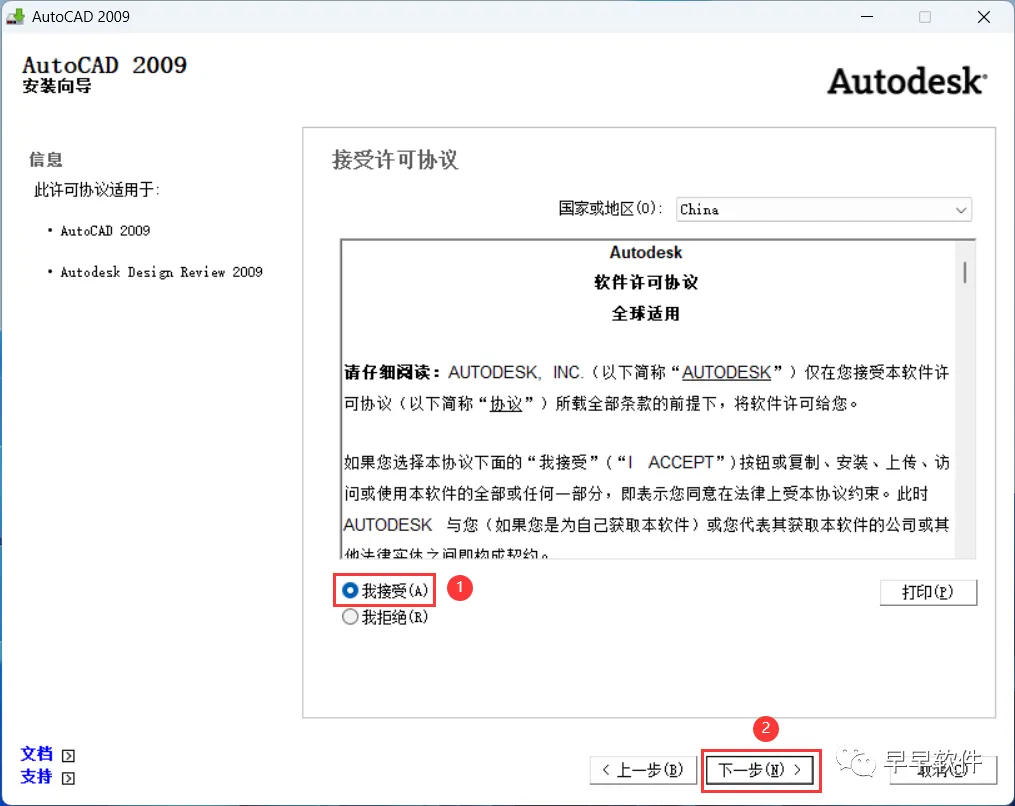The image size is (1015, 806).
Task: Close the AutoCAD 2009 installer window
Action: pyautogui.click(x=983, y=17)
